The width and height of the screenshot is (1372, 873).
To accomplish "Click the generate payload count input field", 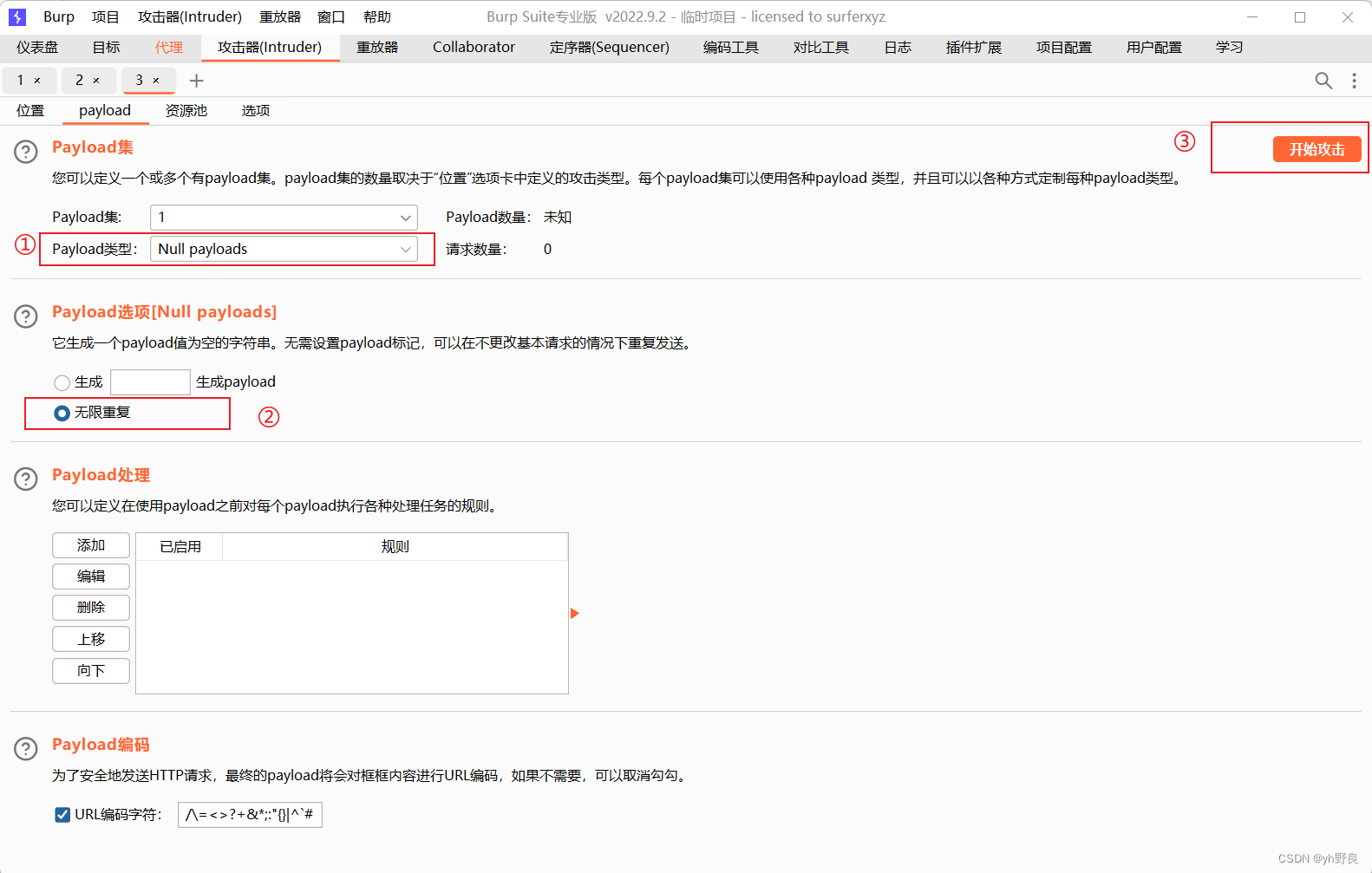I will point(150,382).
